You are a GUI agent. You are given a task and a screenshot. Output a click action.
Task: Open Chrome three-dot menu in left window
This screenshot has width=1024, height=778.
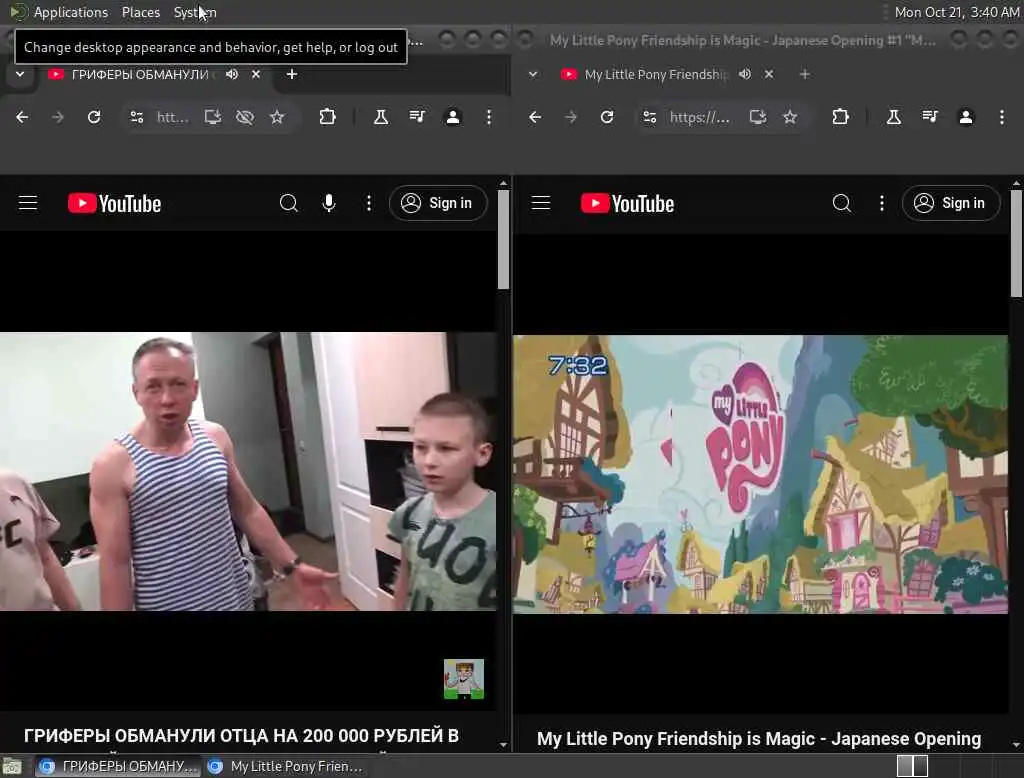point(488,117)
